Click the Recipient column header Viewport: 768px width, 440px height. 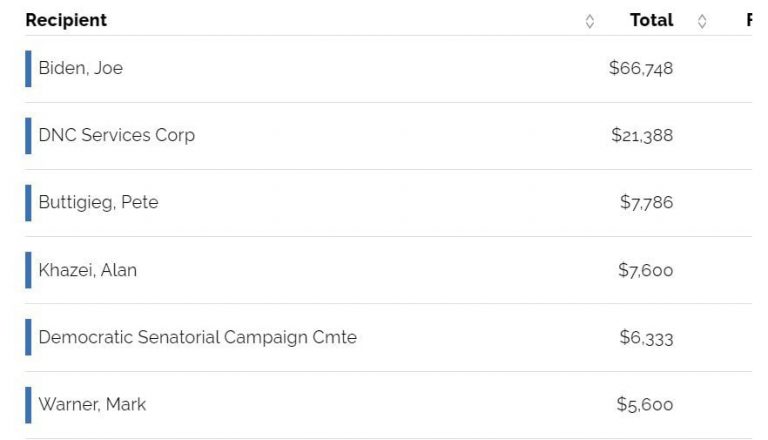pos(66,20)
